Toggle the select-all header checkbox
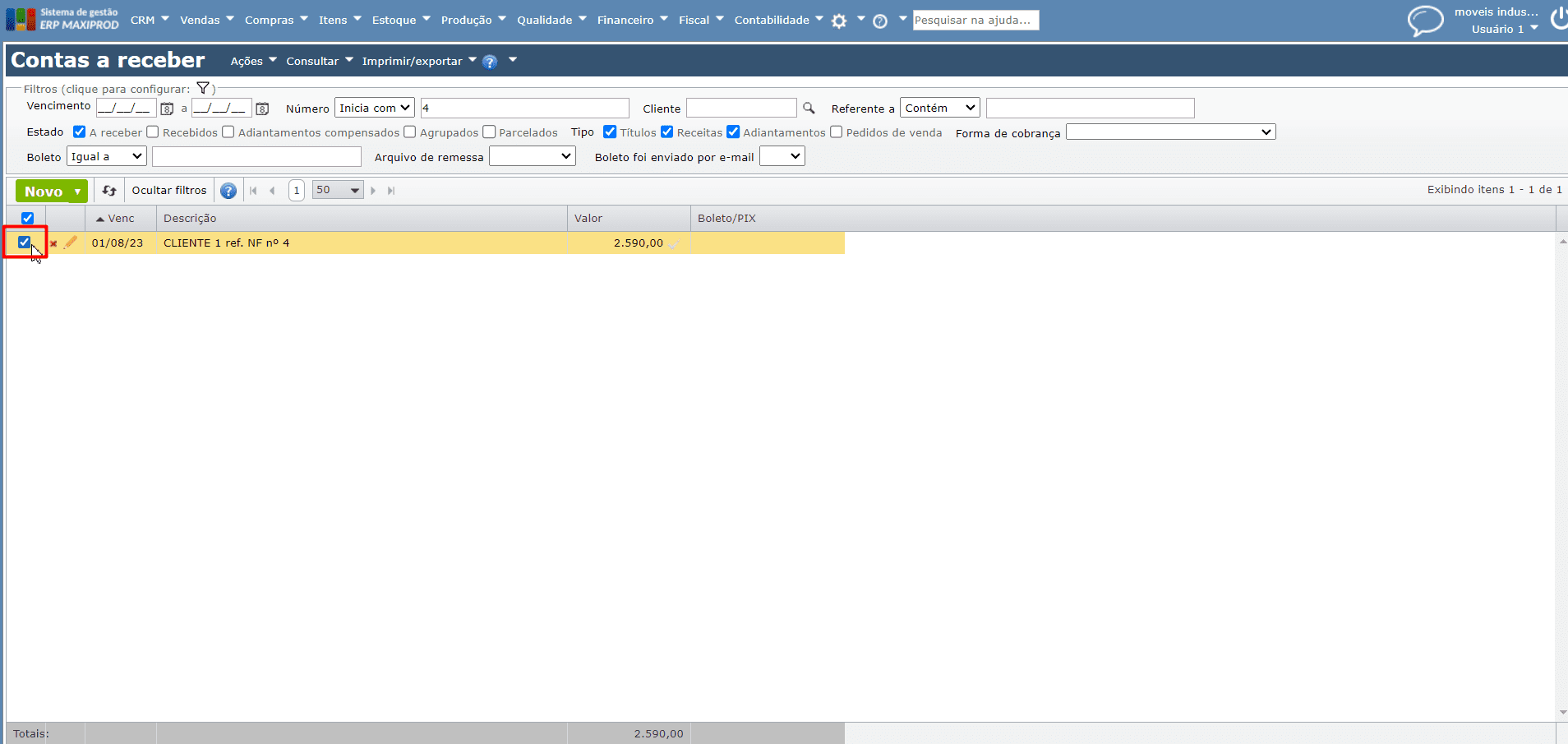 (x=27, y=218)
